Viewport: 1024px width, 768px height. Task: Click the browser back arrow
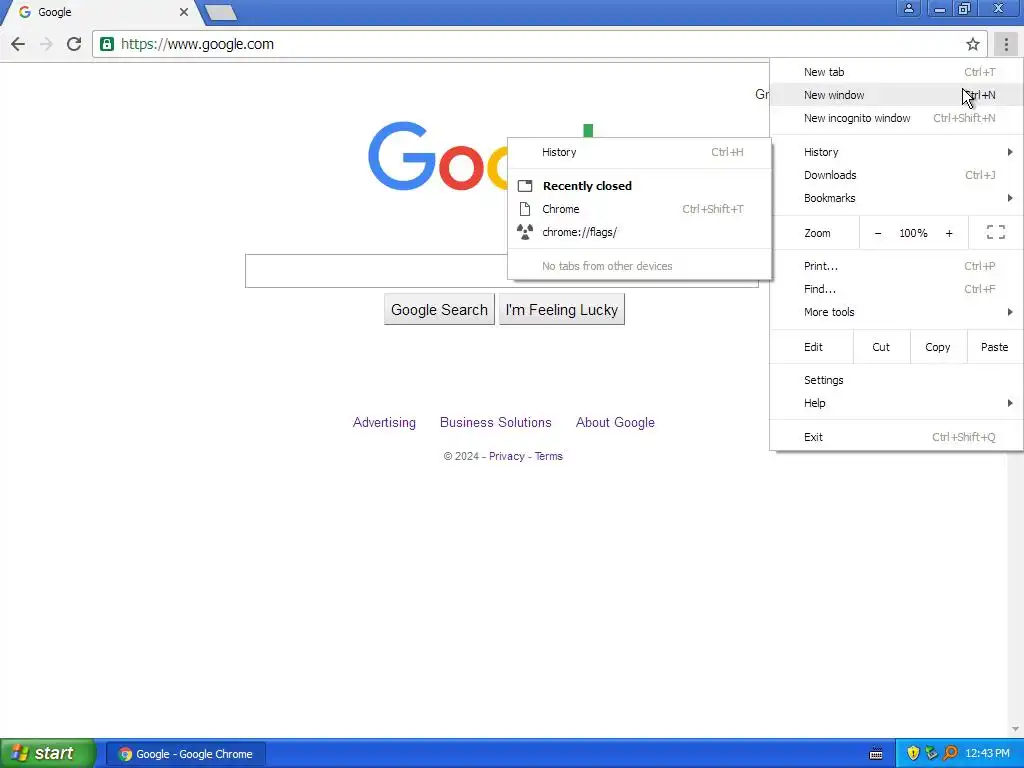18,44
